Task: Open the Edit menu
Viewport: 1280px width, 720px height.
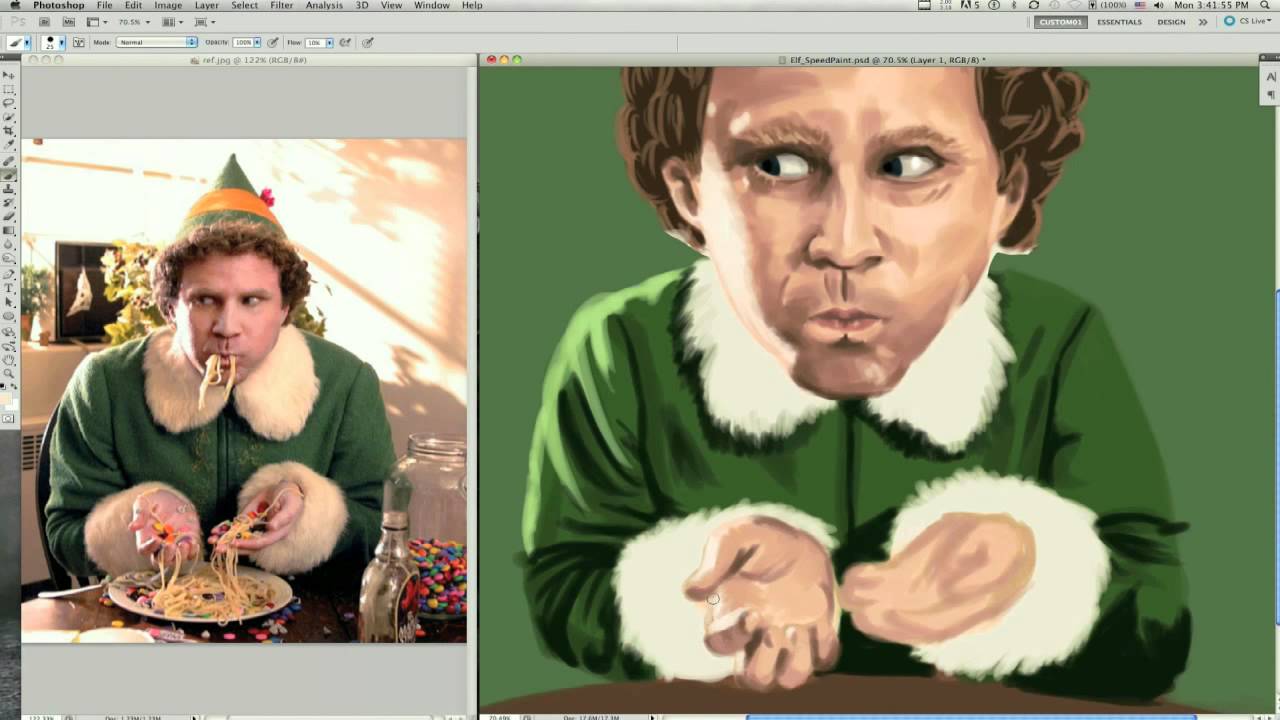Action: (x=133, y=5)
